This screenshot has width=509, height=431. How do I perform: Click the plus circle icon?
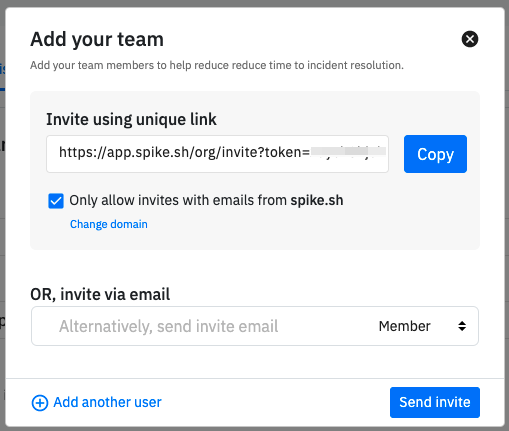(40, 403)
